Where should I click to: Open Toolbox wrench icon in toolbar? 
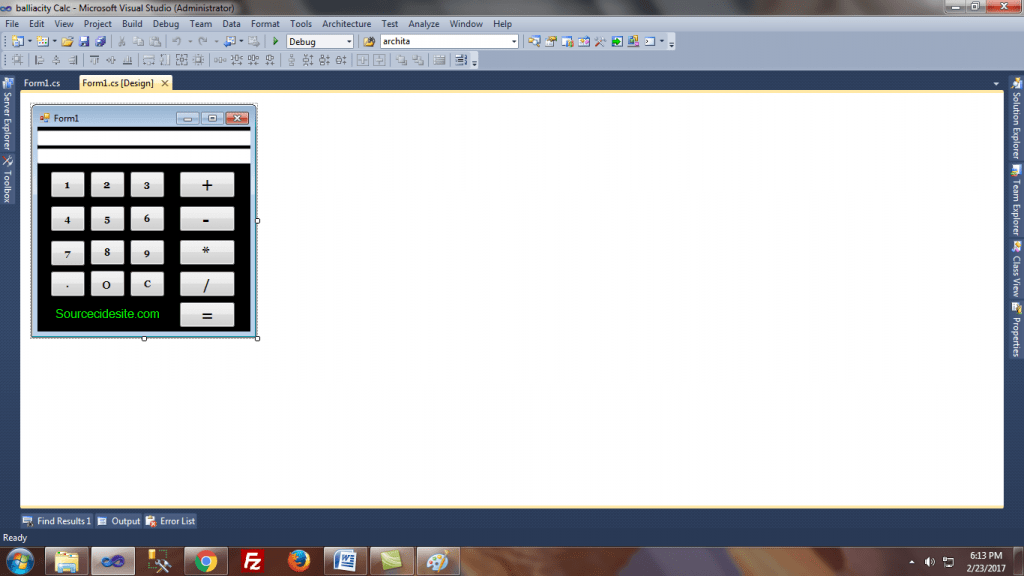click(599, 42)
